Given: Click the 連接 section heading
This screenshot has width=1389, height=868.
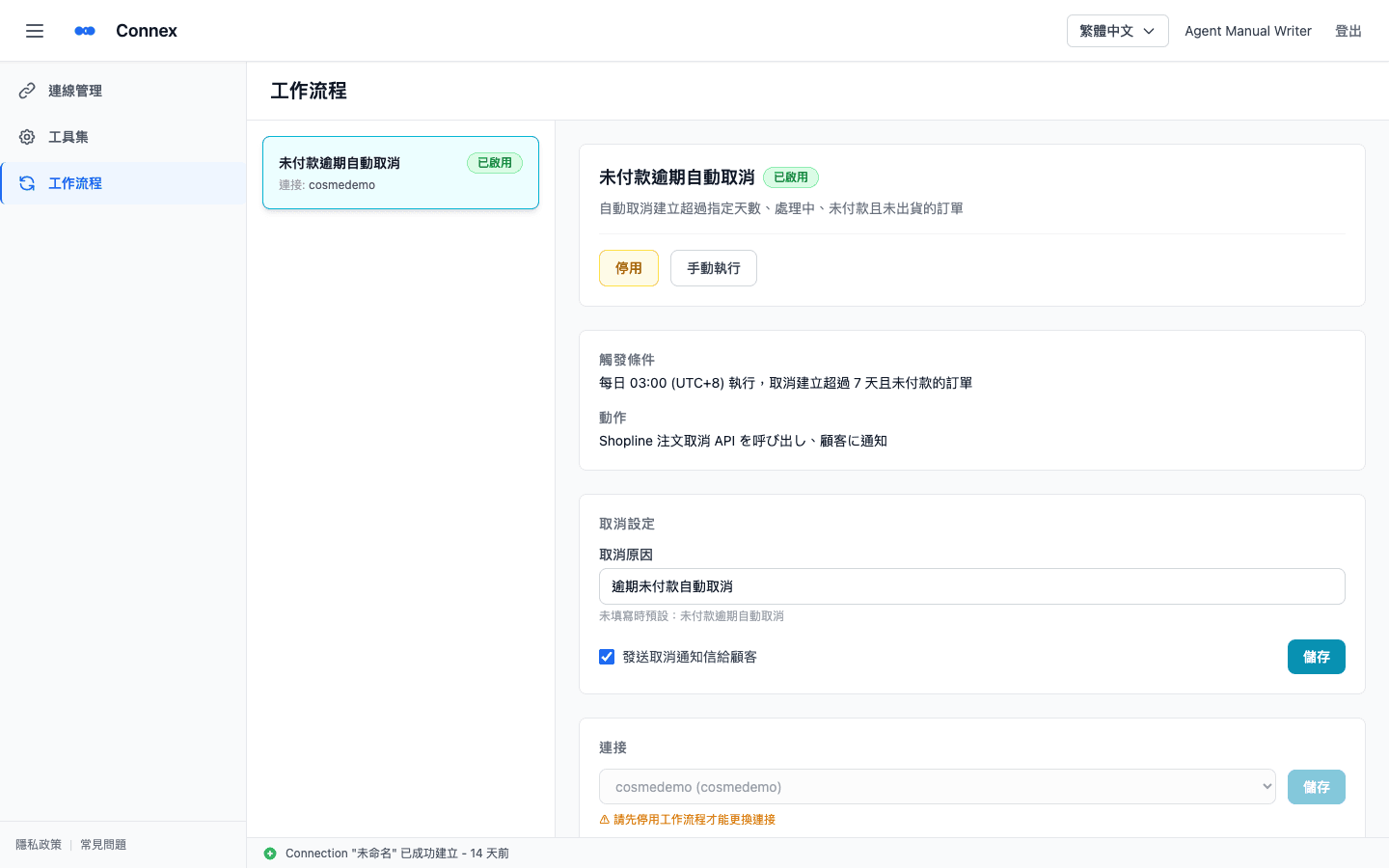Looking at the screenshot, I should 613,747.
